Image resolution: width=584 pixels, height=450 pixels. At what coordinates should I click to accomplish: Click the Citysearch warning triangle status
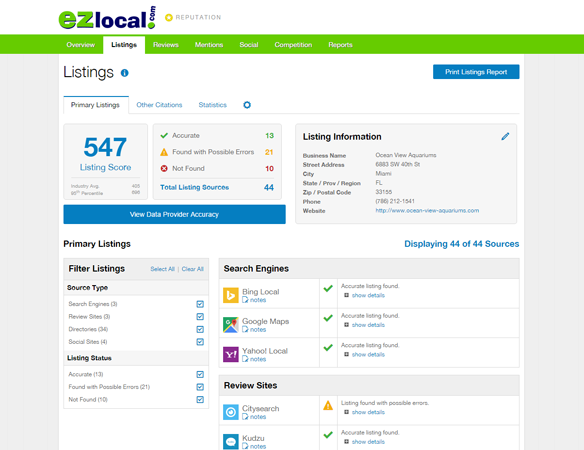(328, 405)
